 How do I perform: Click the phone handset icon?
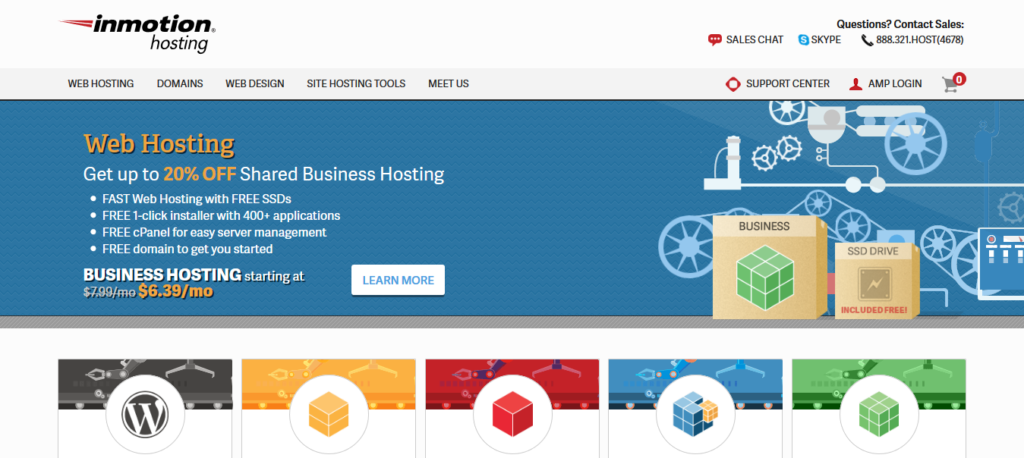pyautogui.click(x=867, y=40)
